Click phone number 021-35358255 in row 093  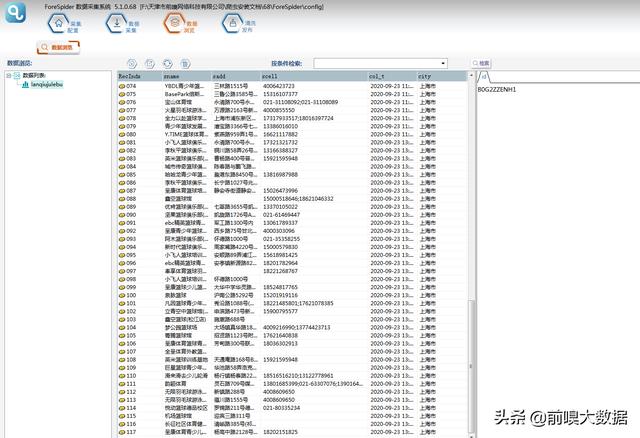(x=281, y=239)
